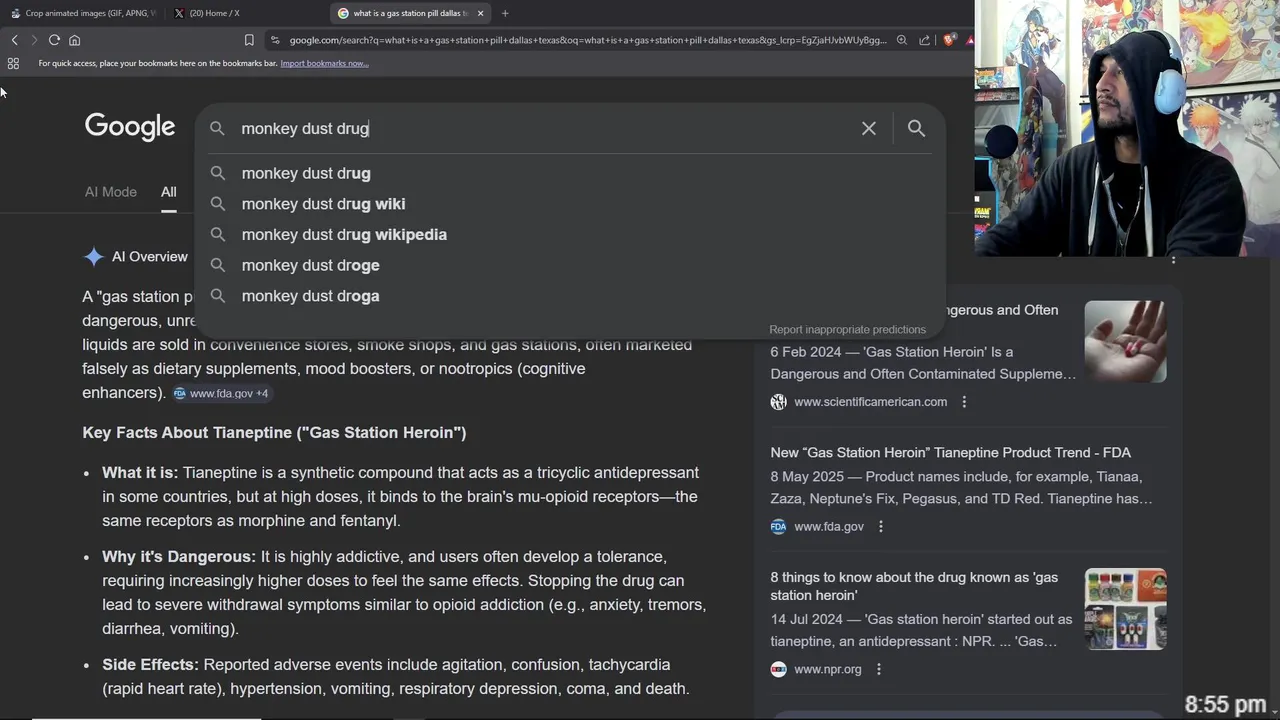Viewport: 1280px width, 720px height.
Task: Click the Google logo
Action: pyautogui.click(x=130, y=127)
